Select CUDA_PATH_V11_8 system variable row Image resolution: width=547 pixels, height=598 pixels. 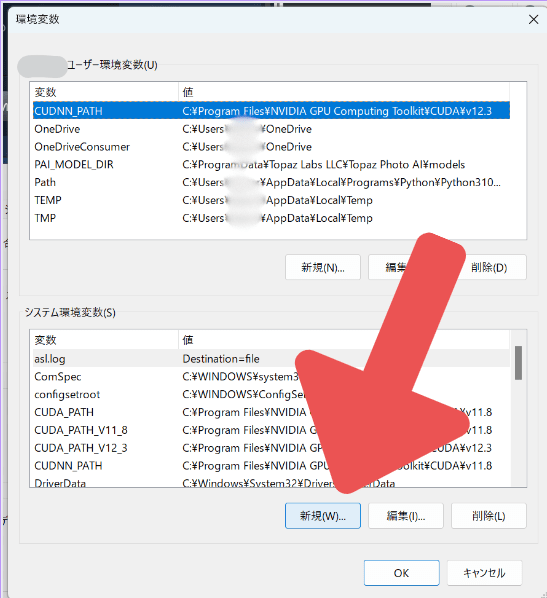pyautogui.click(x=271, y=430)
